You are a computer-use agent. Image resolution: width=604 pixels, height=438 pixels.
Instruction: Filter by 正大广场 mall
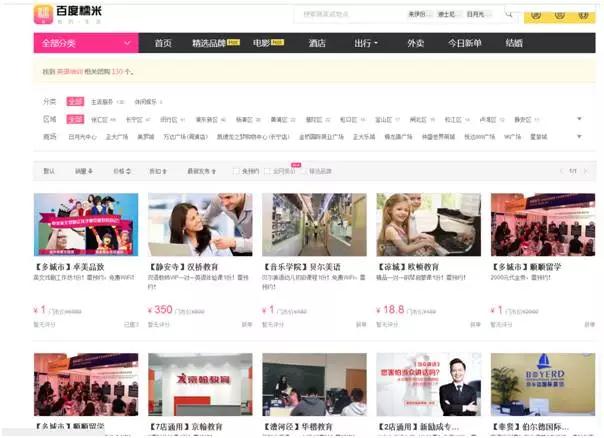[117, 137]
